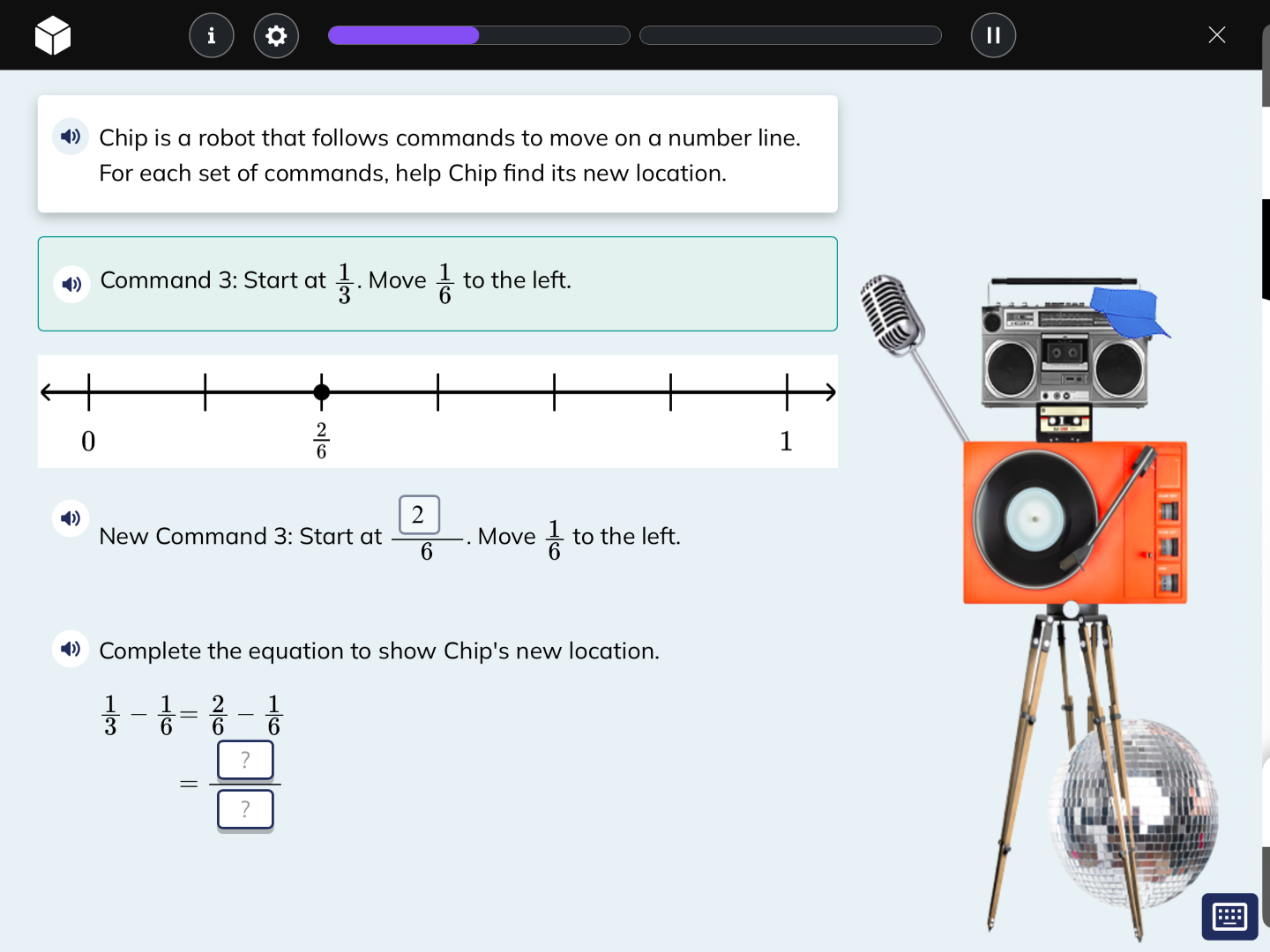Click the numerator question-mark box
1270x952 pixels.
click(245, 760)
